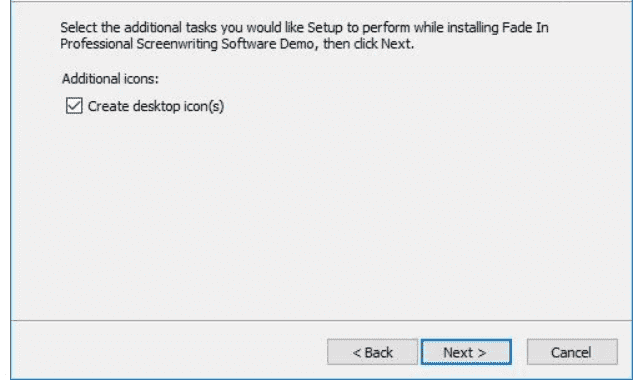Click the word "Next" in the instructions
642x380 pixels.
[x=396, y=43]
